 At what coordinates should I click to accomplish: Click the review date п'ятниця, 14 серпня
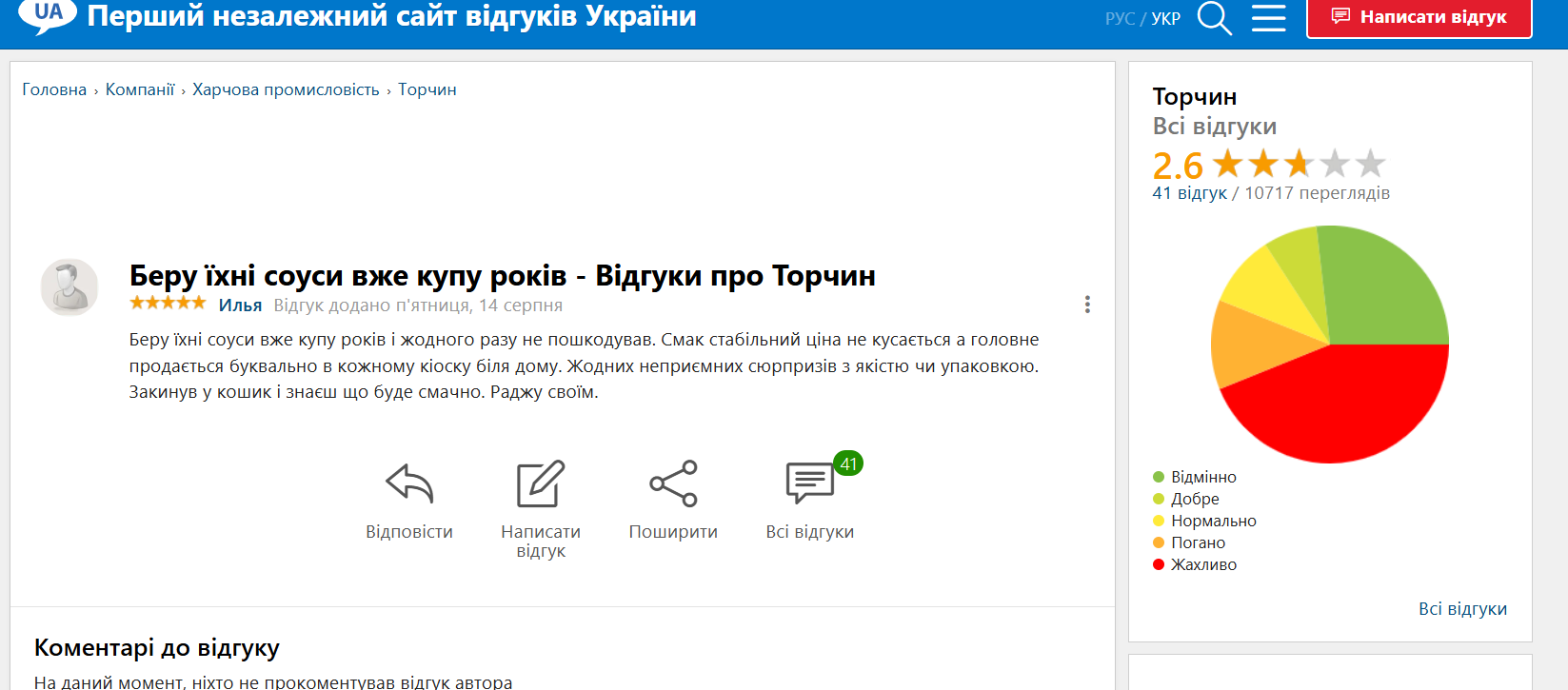[x=479, y=306]
